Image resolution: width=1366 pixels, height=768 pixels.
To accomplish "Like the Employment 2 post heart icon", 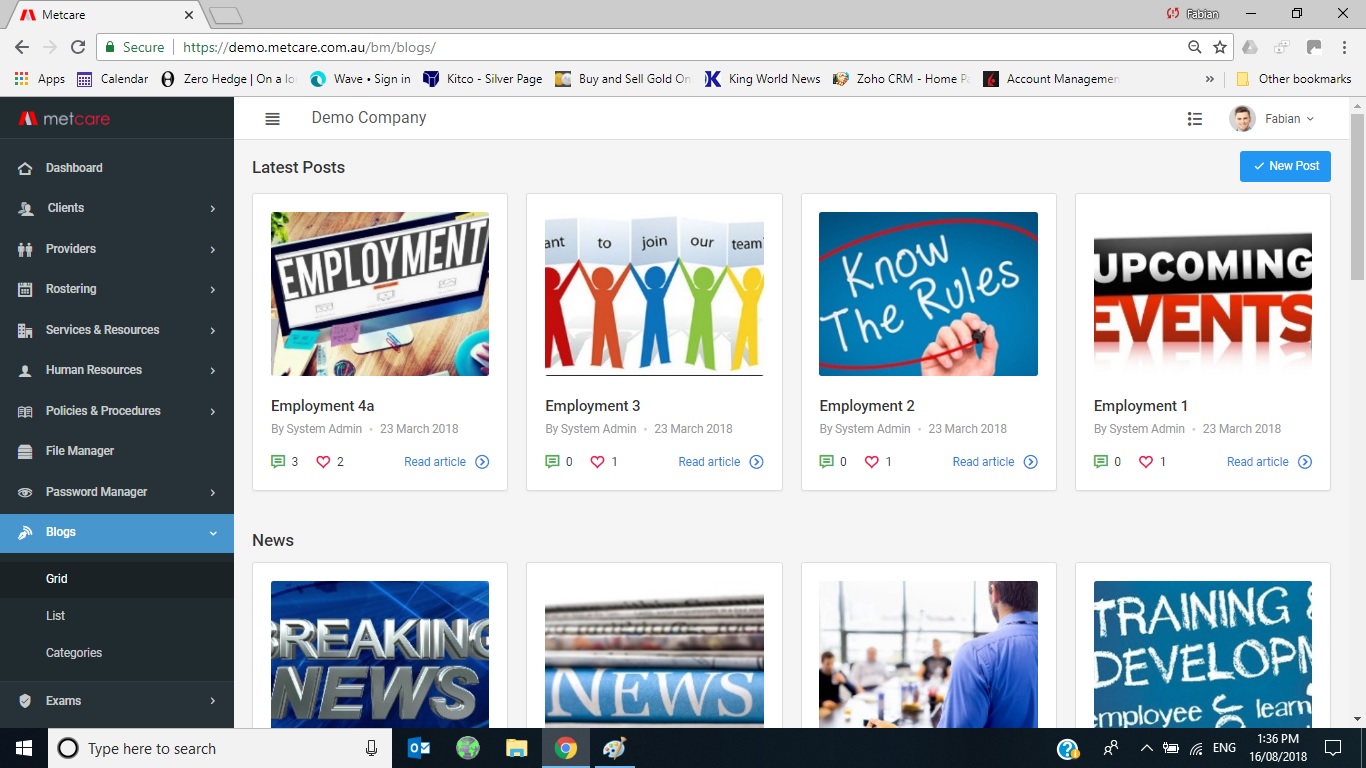I will pyautogui.click(x=871, y=462).
